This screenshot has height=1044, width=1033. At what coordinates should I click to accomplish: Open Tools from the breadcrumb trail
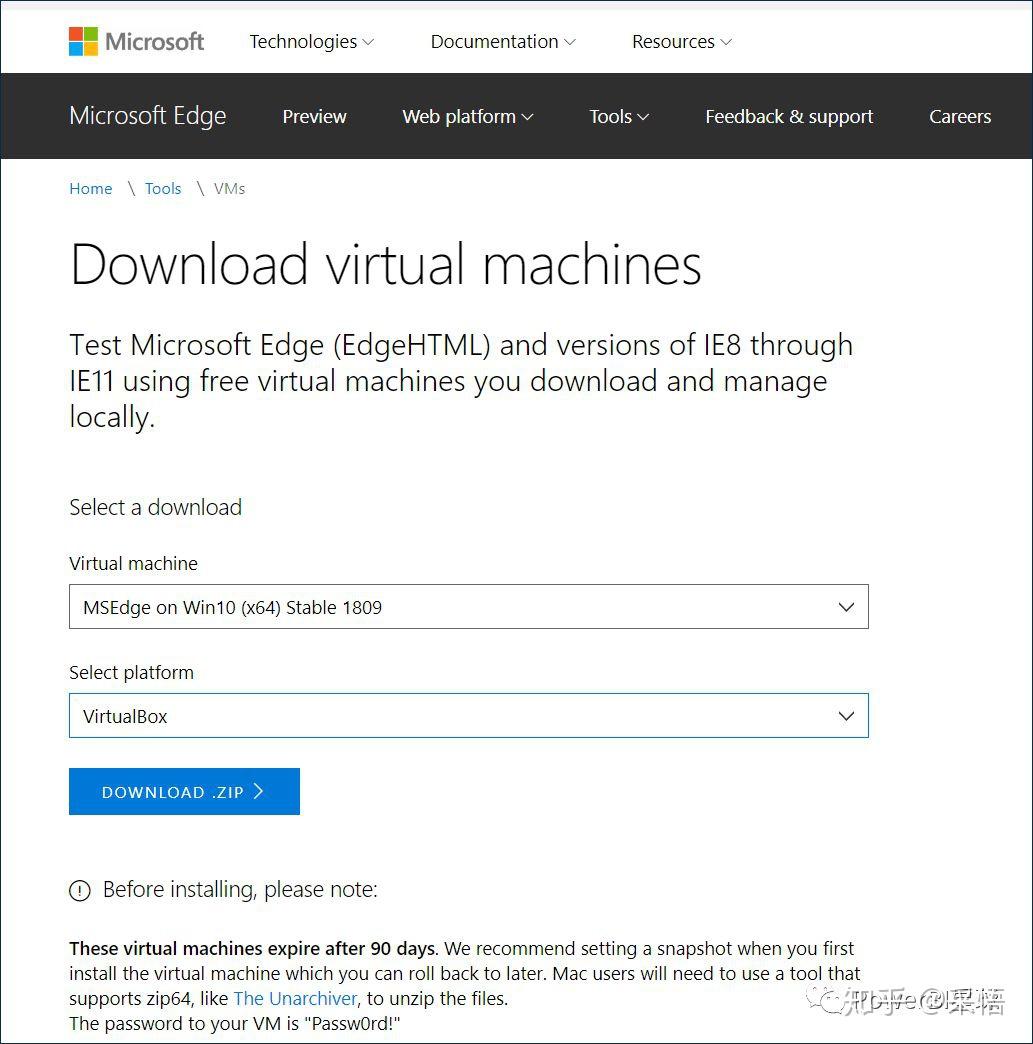tap(163, 189)
